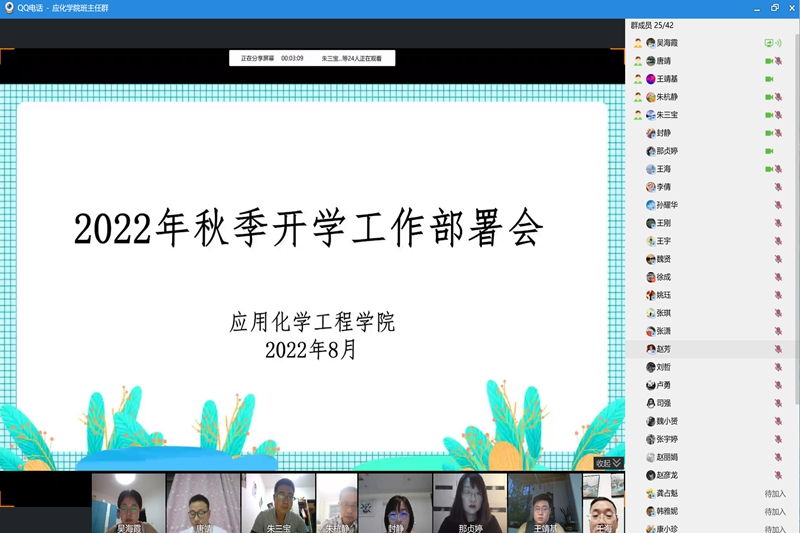Click the person icon left of 朱三宝

pos(637,115)
